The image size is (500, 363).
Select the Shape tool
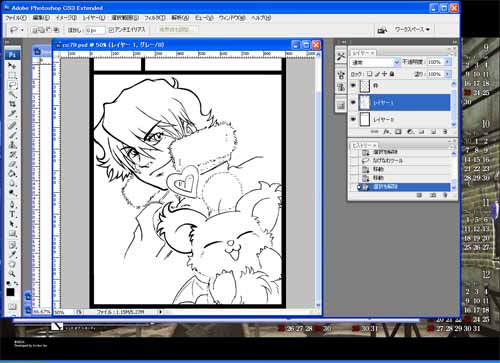12,234
